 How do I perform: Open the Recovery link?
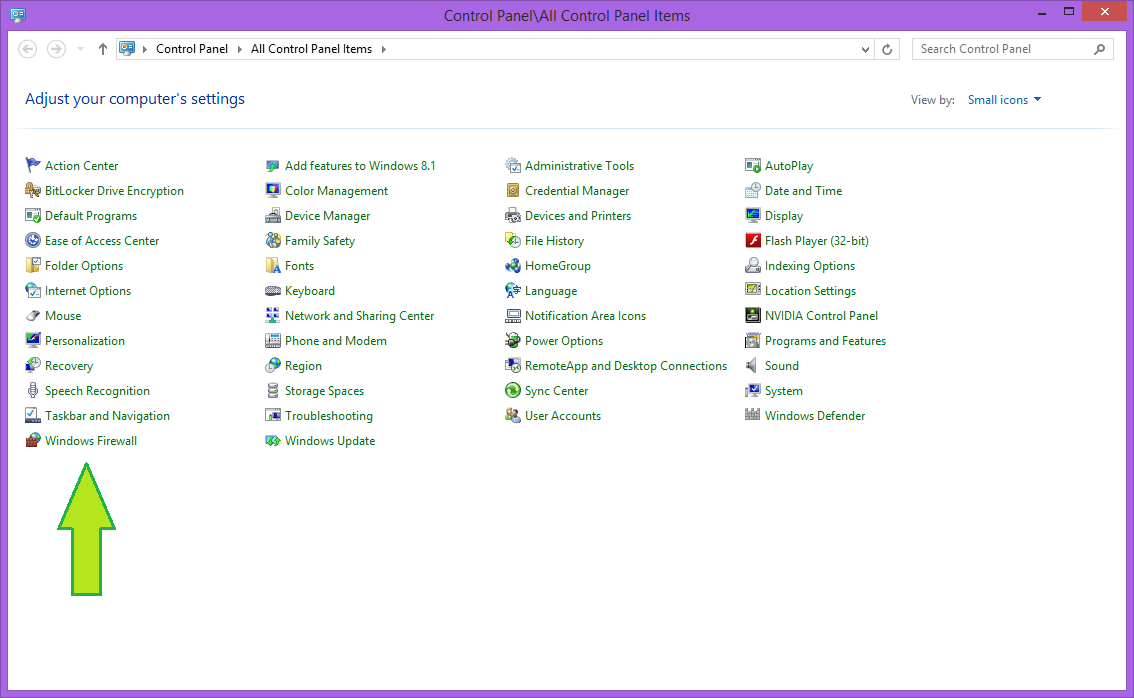69,366
